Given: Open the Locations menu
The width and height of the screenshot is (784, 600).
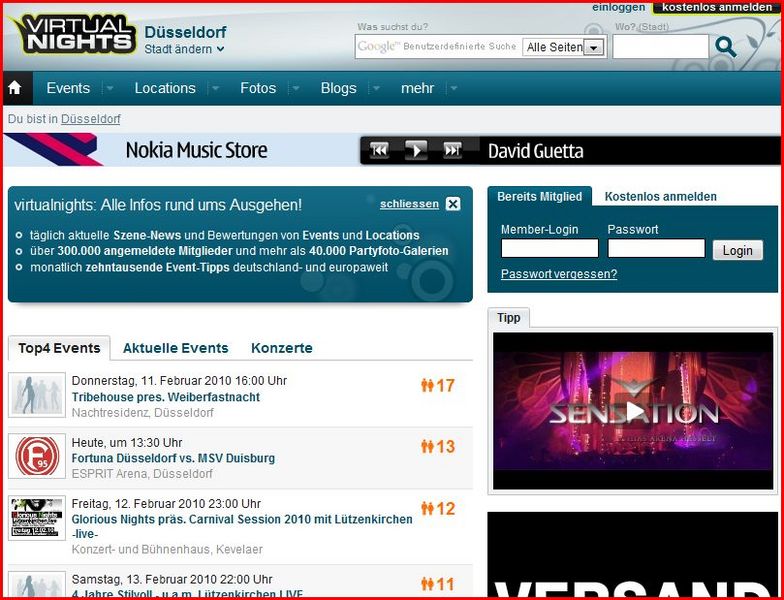Looking at the screenshot, I should (x=165, y=88).
